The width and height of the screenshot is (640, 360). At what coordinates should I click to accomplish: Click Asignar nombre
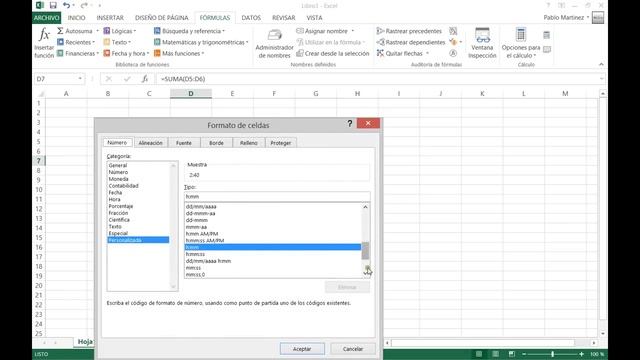326,31
